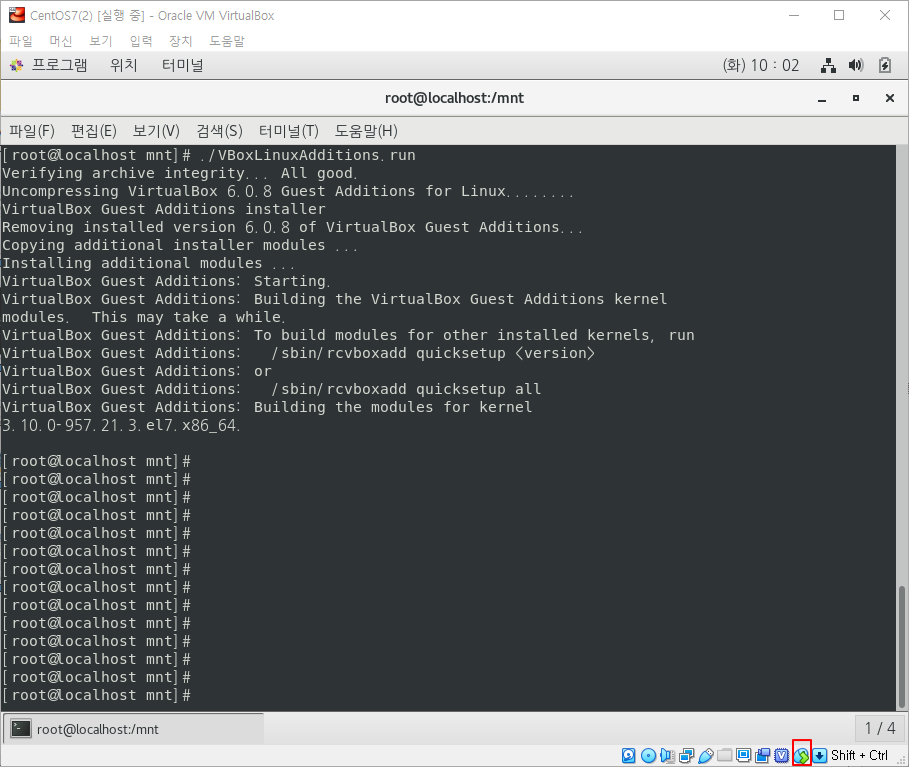The height and width of the screenshot is (767, 909).
Task: Click the 1 / 4 workspace switcher
Action: 879,728
